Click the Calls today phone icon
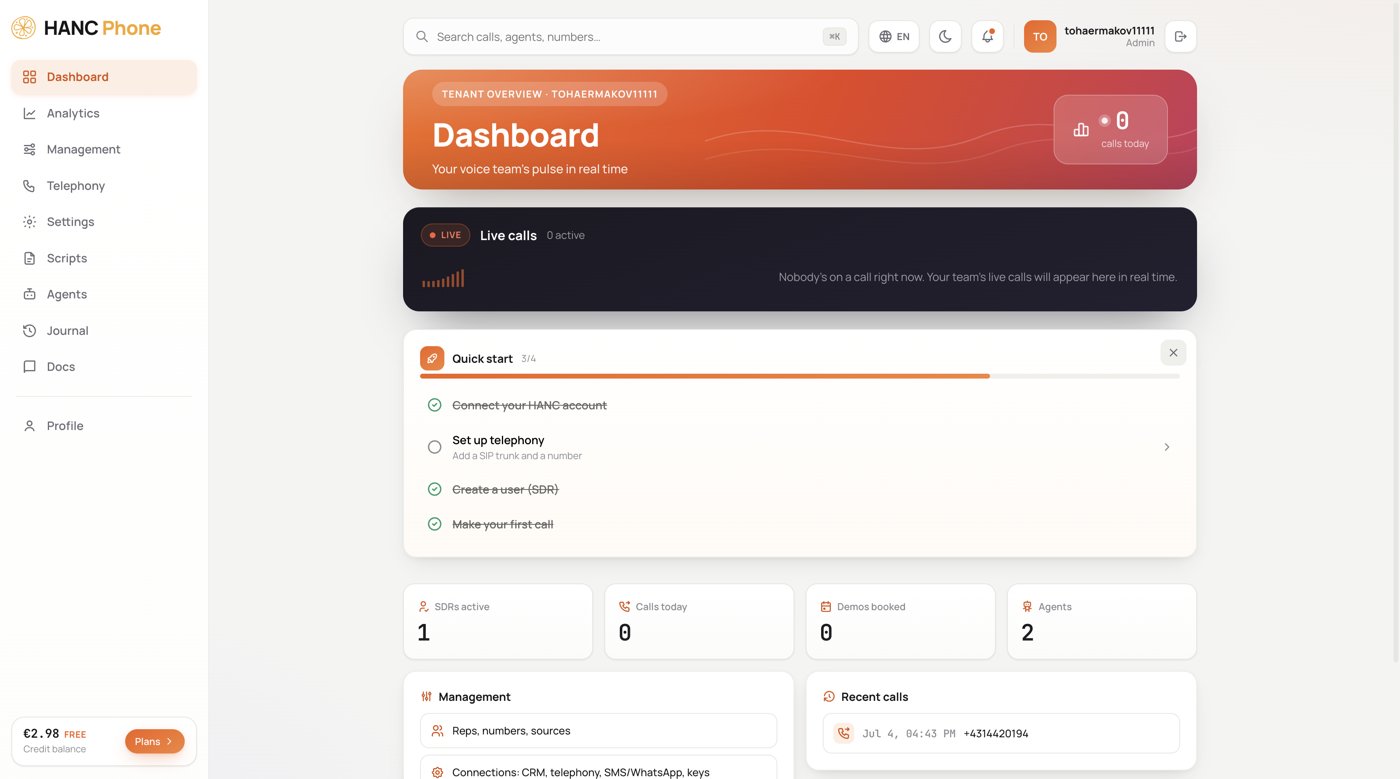 [x=625, y=607]
